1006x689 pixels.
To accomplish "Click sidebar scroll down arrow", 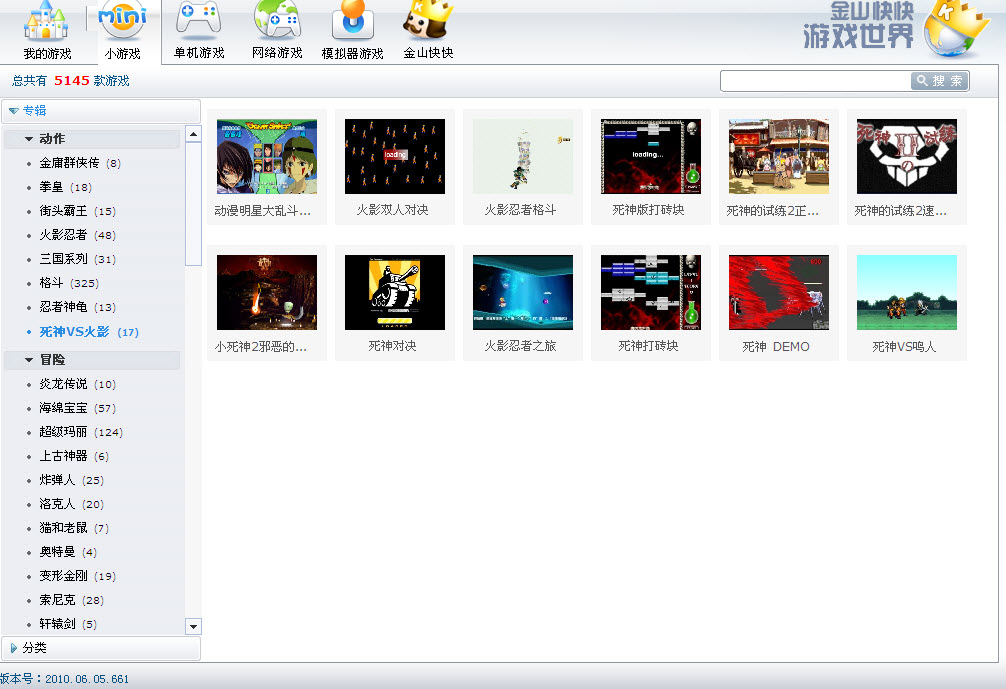I will coord(193,626).
